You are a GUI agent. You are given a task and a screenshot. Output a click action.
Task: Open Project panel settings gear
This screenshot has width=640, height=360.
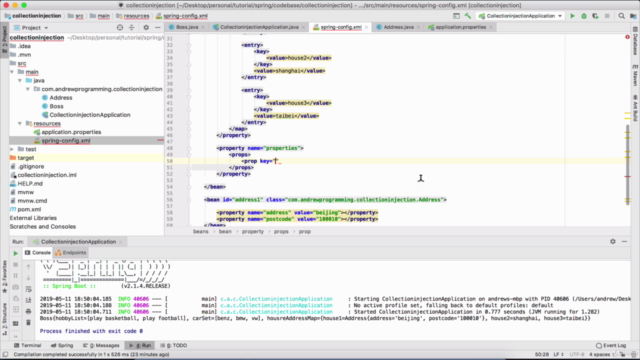[146, 27]
